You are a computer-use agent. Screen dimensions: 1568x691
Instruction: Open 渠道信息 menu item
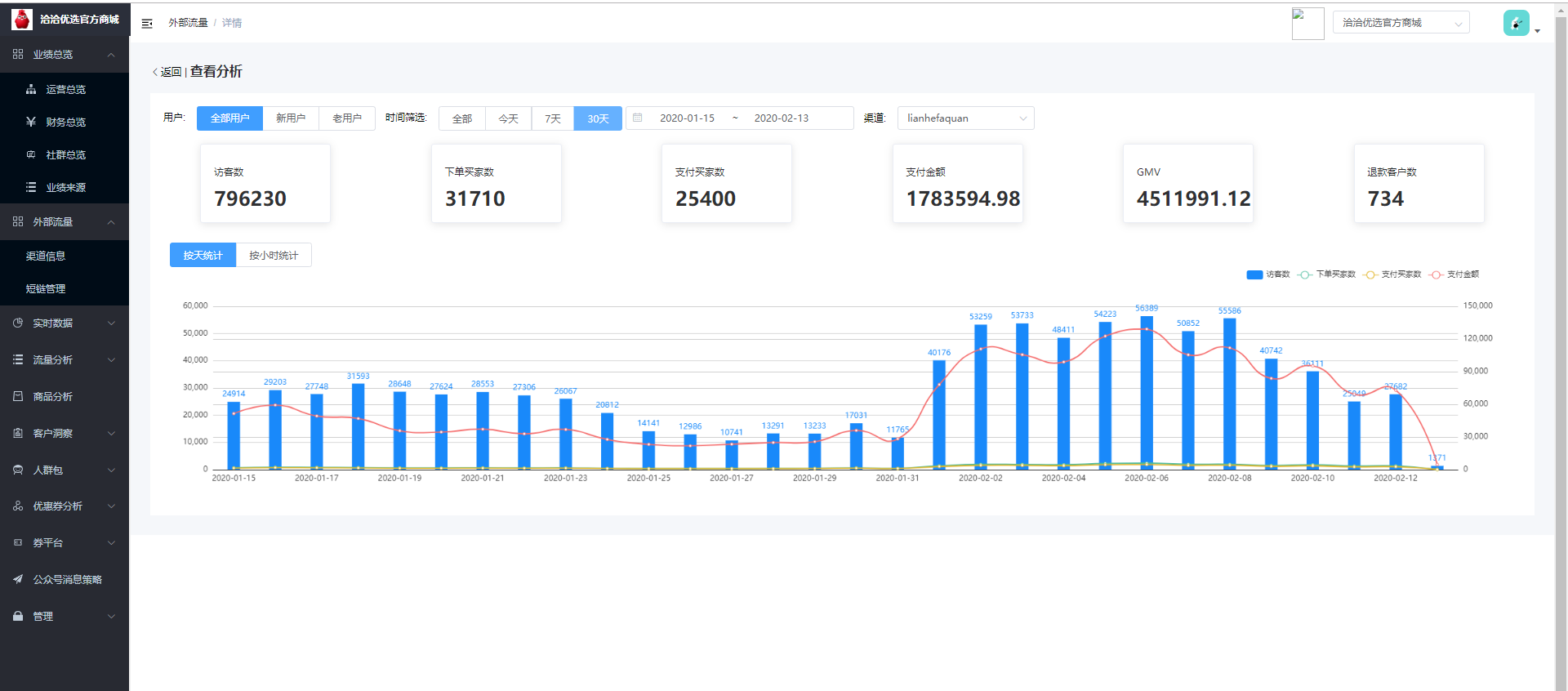coord(46,256)
